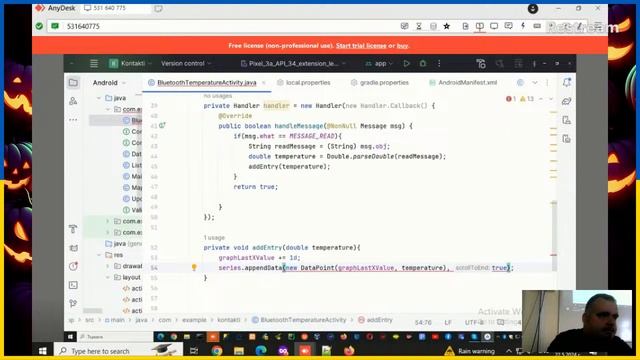Open Android project view dropdown
The height and width of the screenshot is (360, 640).
click(109, 82)
